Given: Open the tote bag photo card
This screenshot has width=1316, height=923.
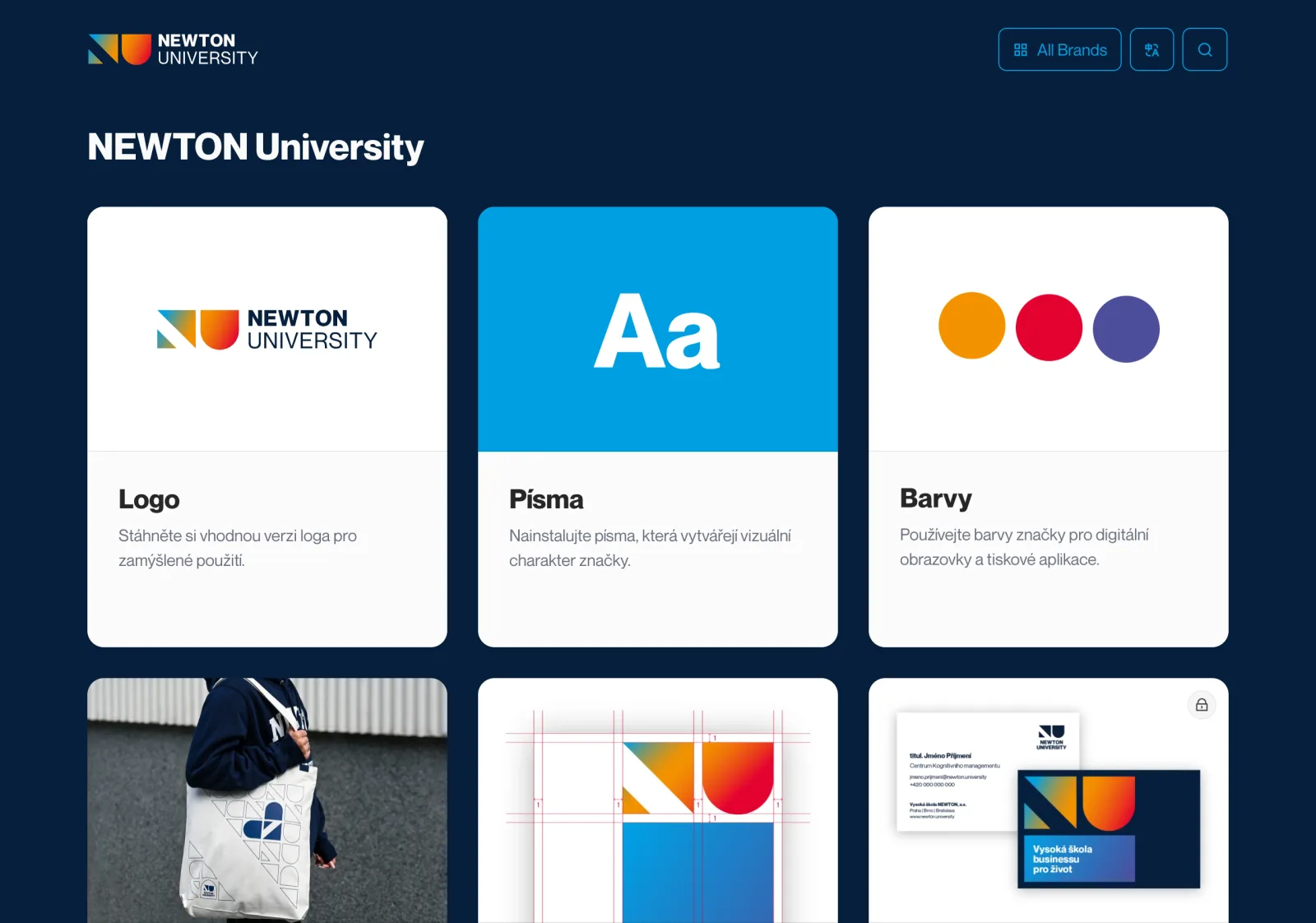Looking at the screenshot, I should tap(267, 800).
